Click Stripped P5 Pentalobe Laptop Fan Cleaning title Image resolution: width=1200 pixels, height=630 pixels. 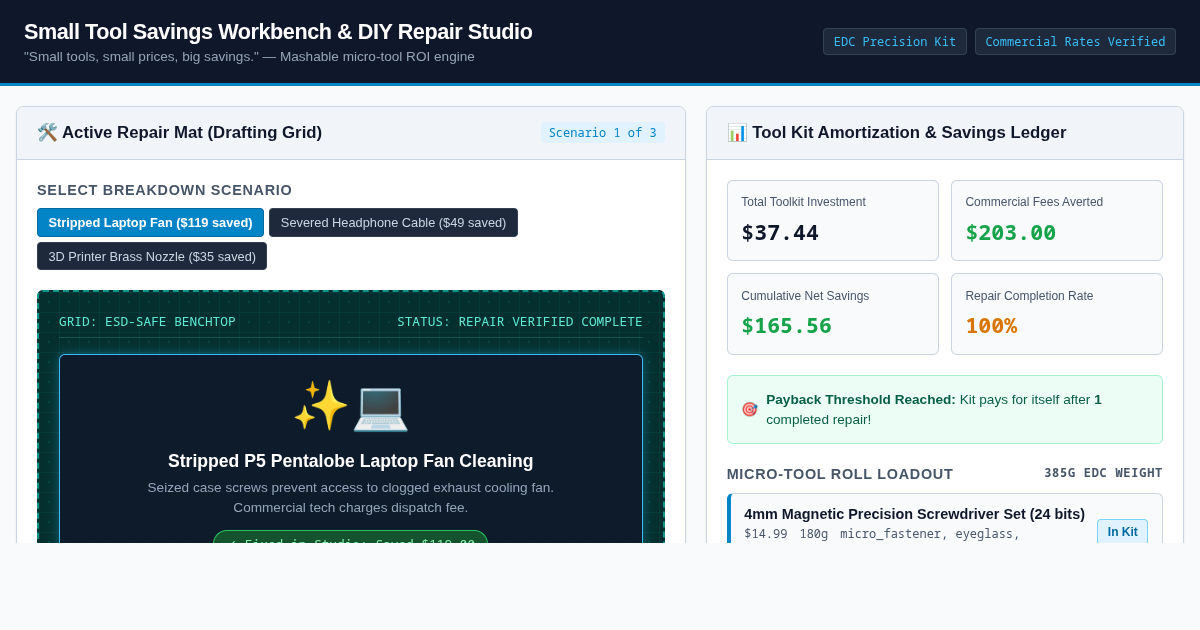coord(351,461)
